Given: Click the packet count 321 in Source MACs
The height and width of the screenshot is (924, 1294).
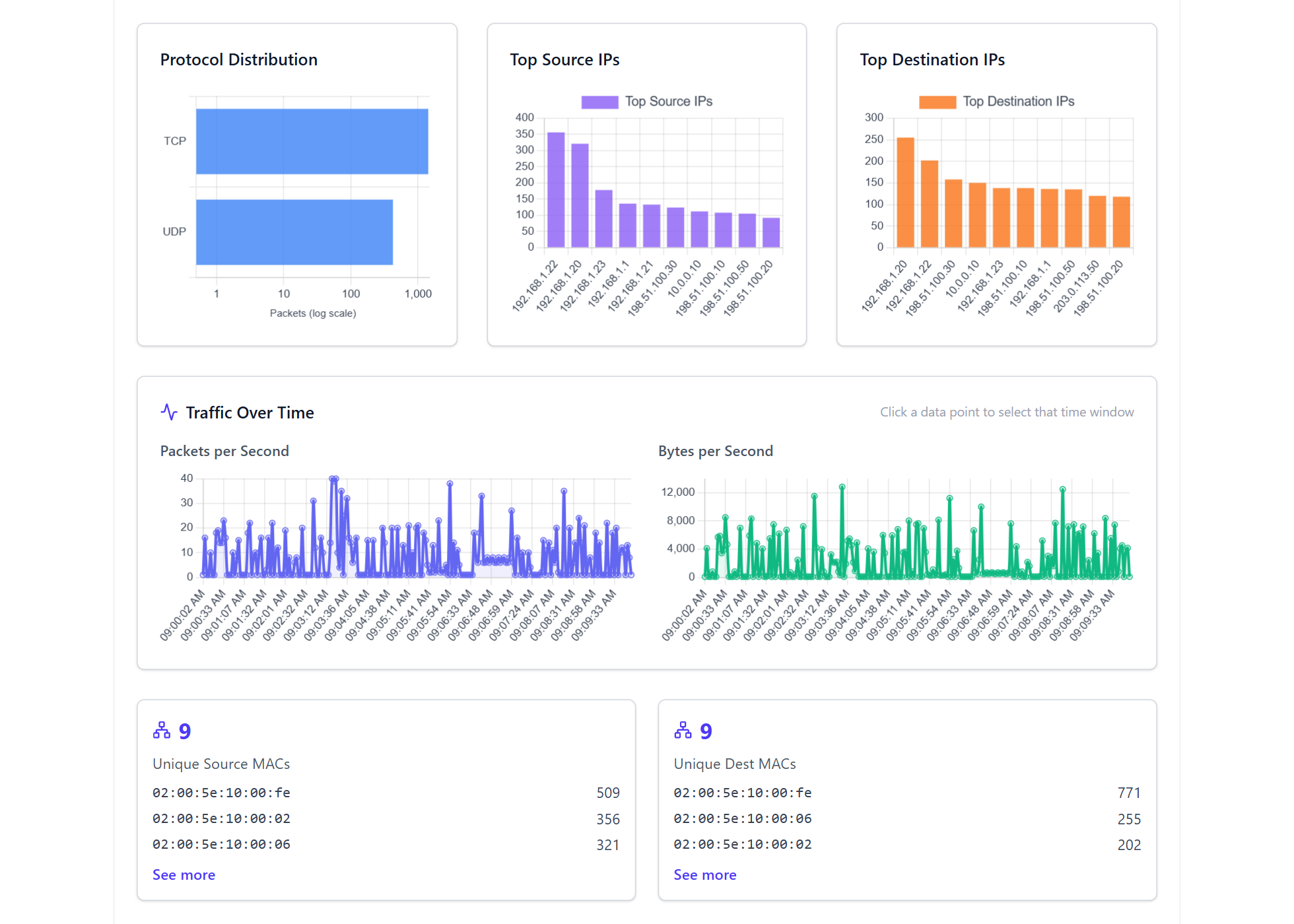Looking at the screenshot, I should [x=608, y=845].
